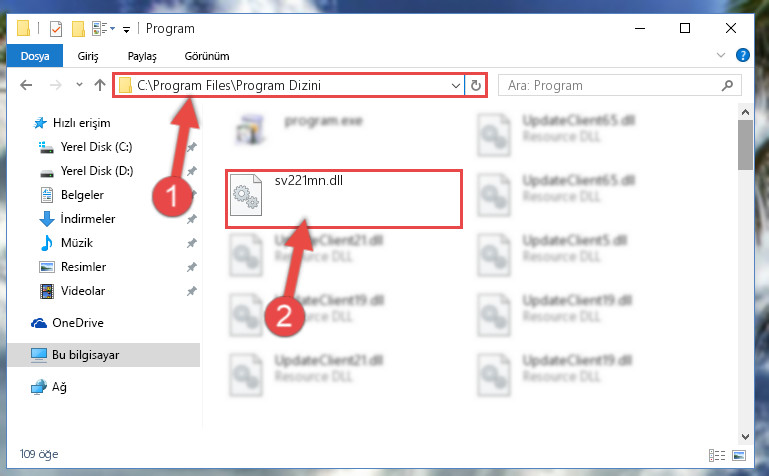Unpin Belgeler using its pin icon

coord(192,195)
